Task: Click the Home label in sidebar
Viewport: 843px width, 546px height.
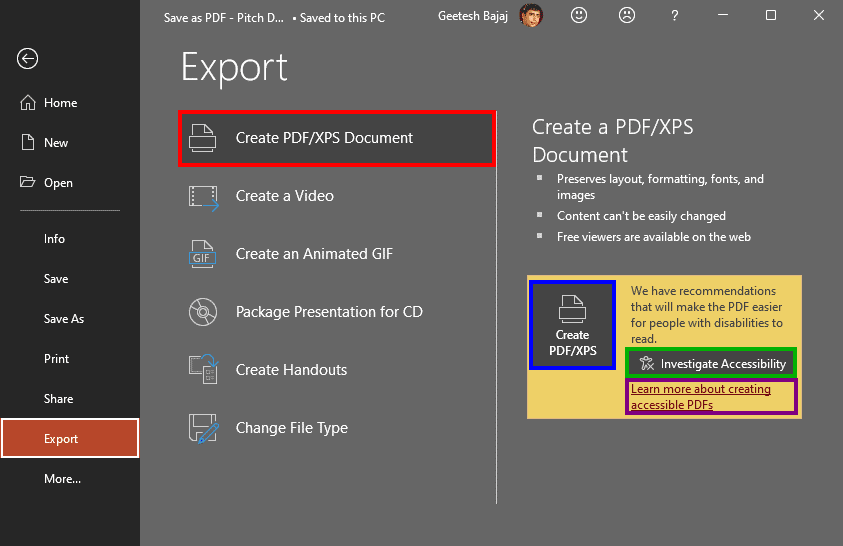Action: [x=61, y=103]
